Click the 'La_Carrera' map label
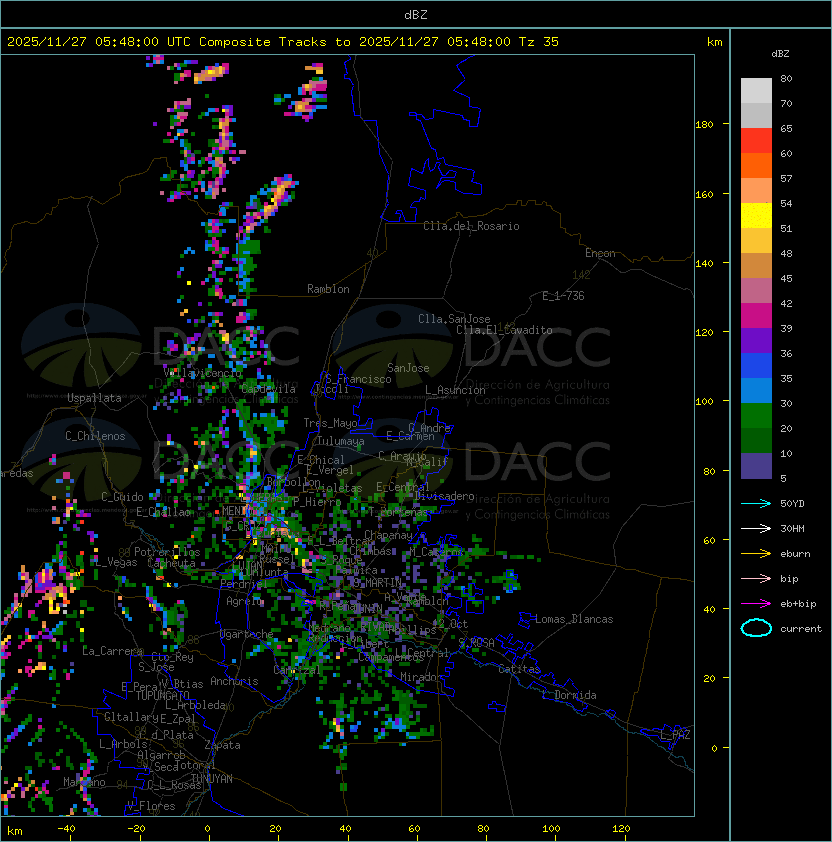 click(x=112, y=651)
